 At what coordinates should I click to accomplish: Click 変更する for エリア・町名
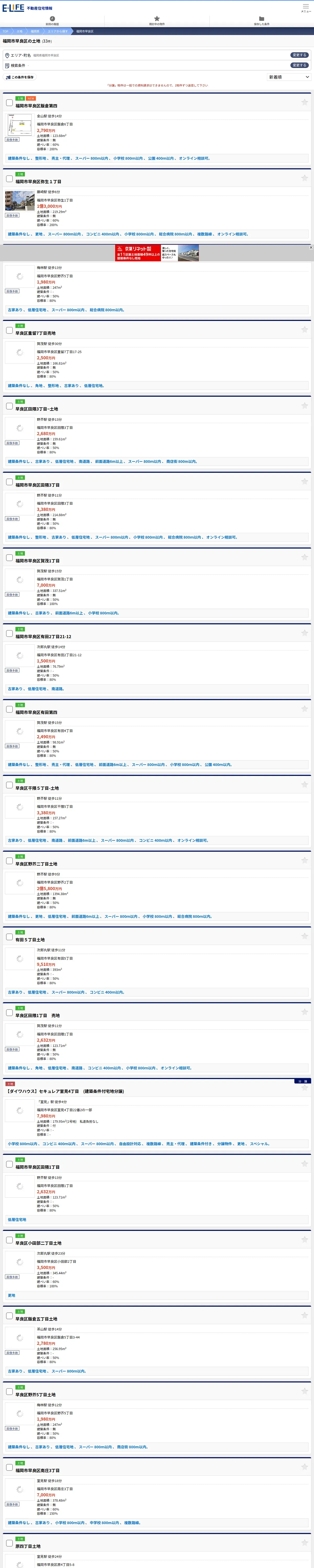[299, 55]
